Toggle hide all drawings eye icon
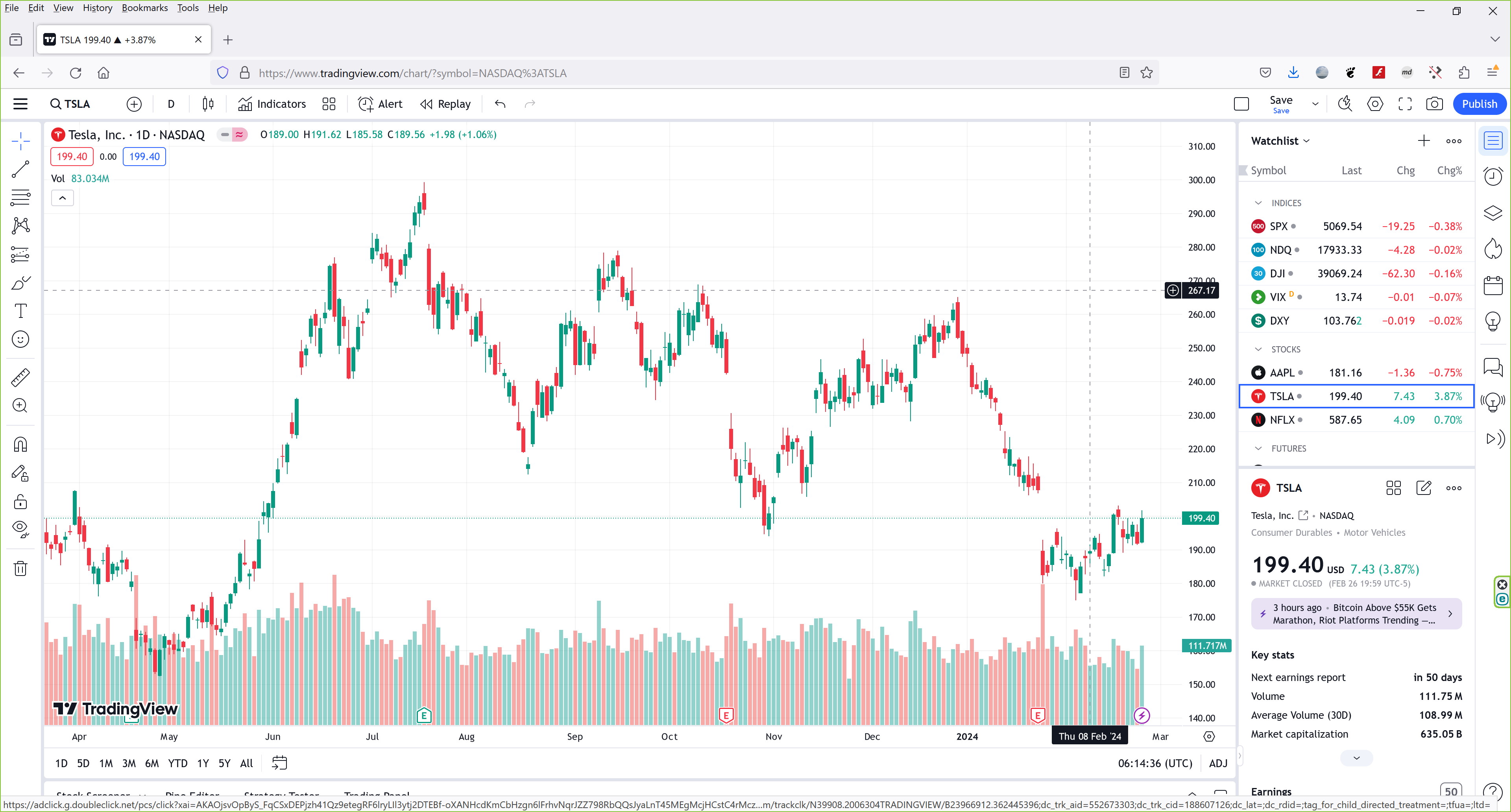The image size is (1511, 812). [20, 530]
